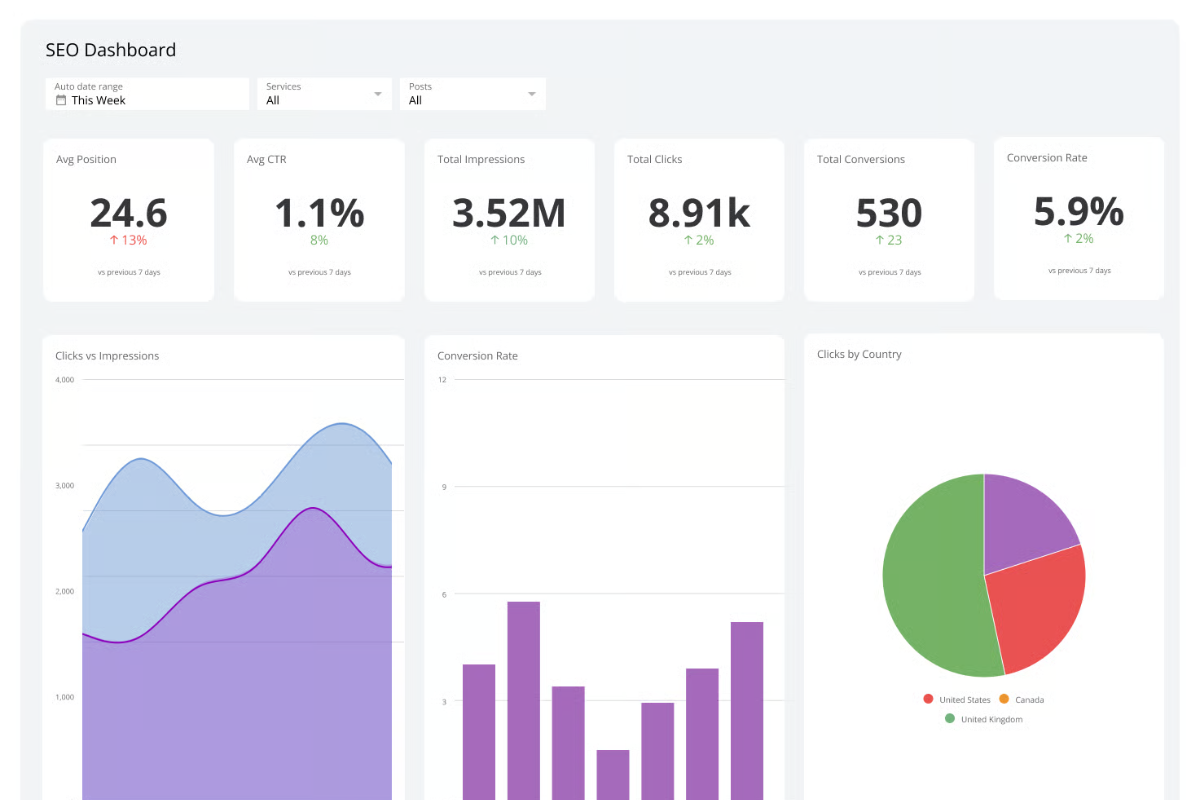Click the Clicks by Country panel header
1200x800 pixels.
click(x=860, y=353)
